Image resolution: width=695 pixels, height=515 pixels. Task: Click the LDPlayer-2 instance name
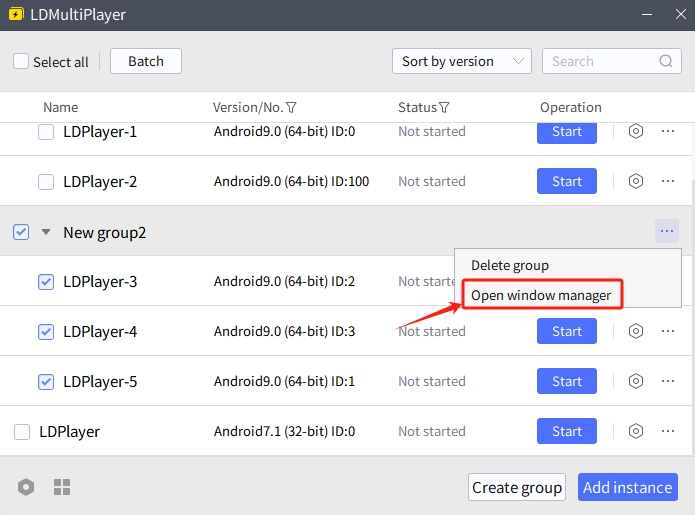[x=100, y=182]
